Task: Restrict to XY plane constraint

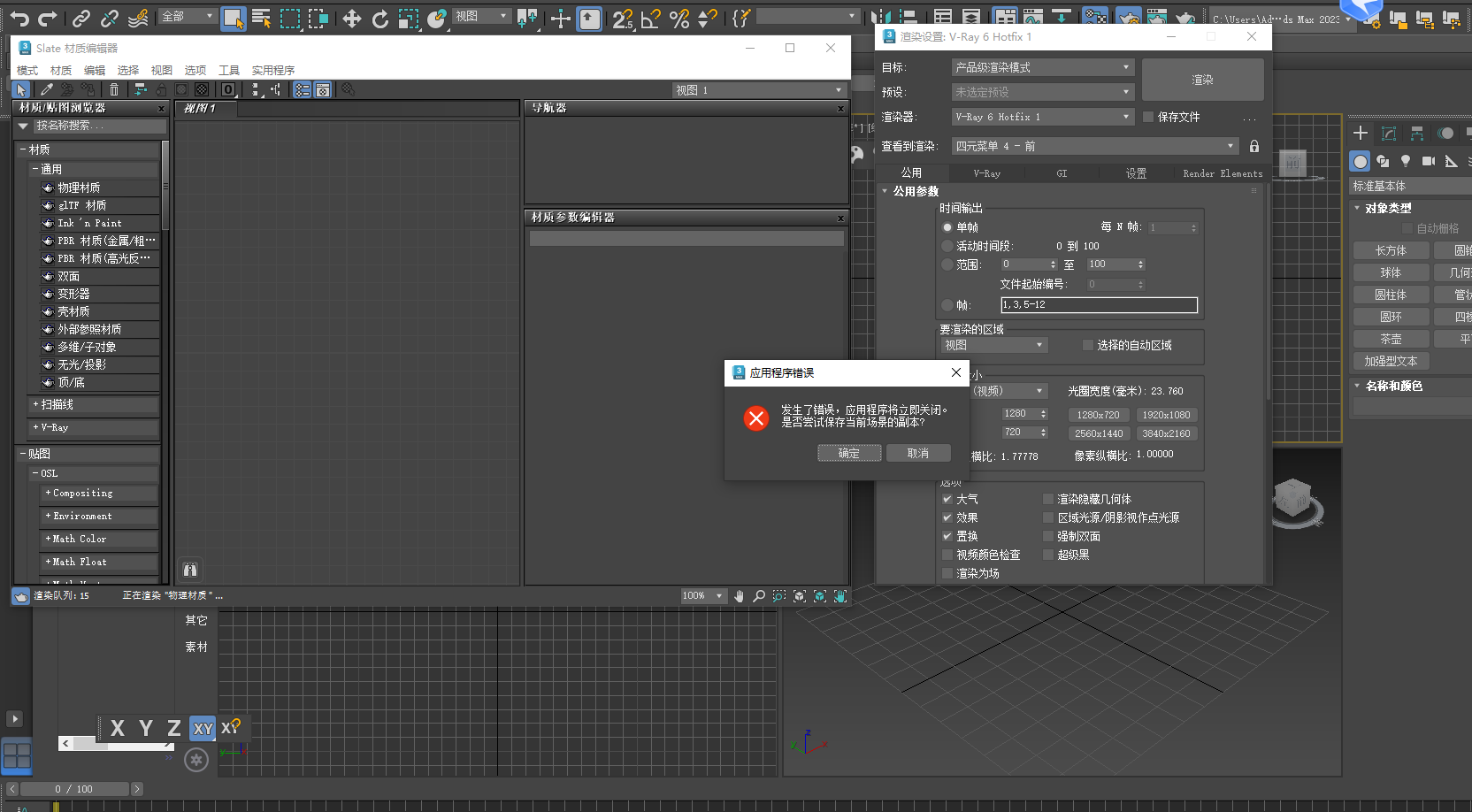Action: [203, 728]
